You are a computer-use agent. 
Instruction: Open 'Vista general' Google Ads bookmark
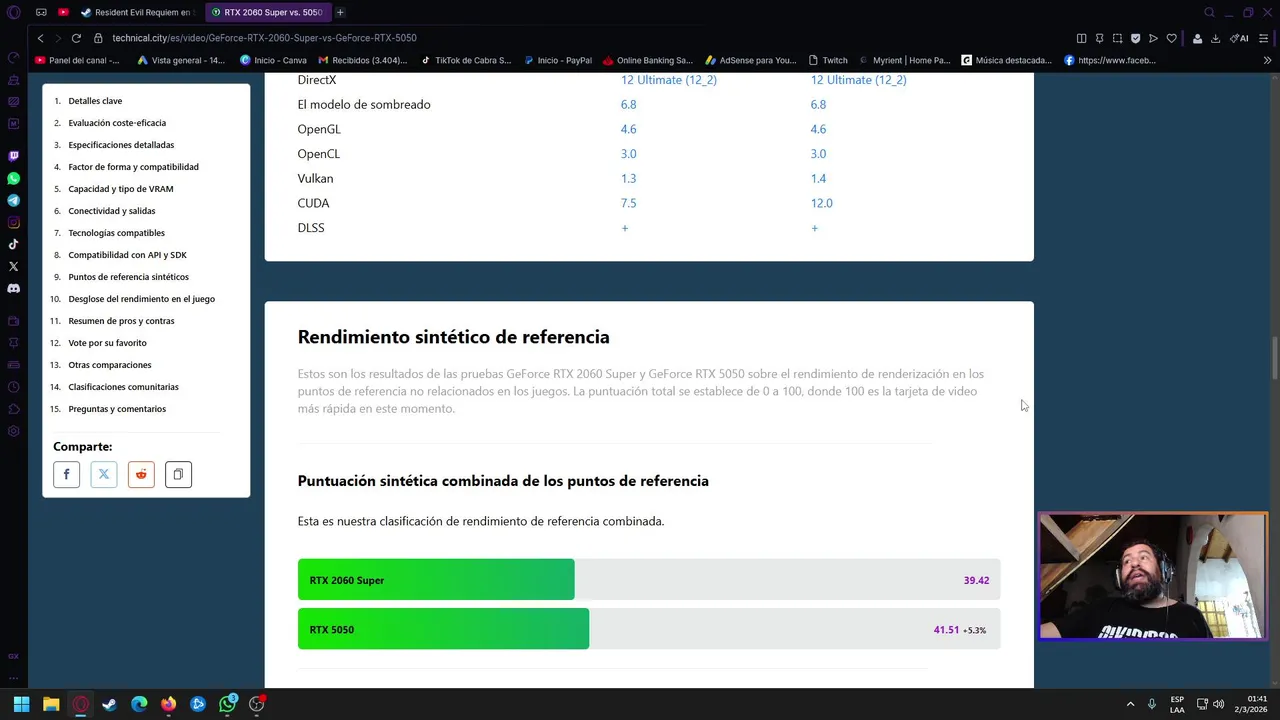point(181,60)
